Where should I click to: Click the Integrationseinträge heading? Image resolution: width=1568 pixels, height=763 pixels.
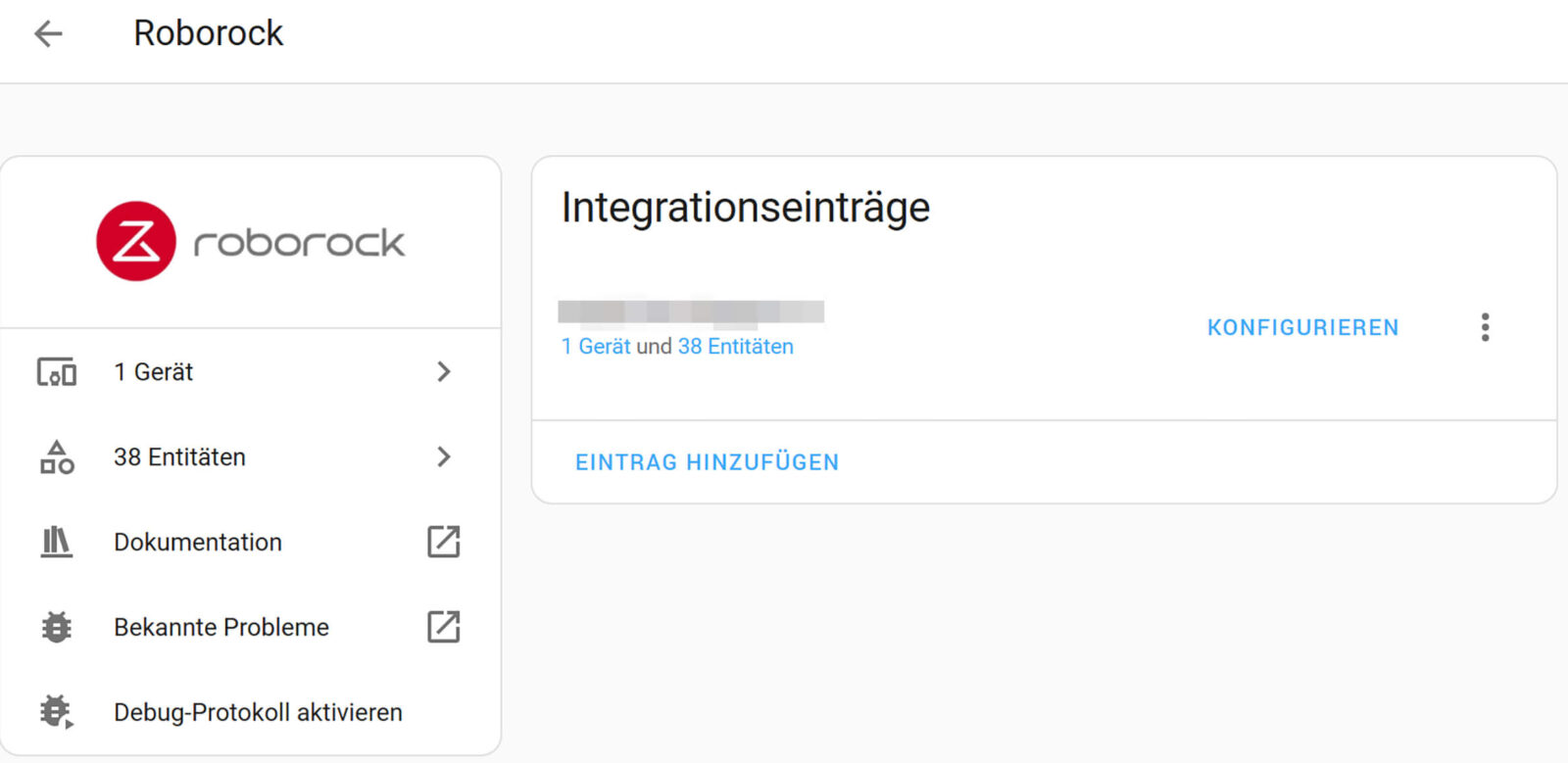click(746, 208)
